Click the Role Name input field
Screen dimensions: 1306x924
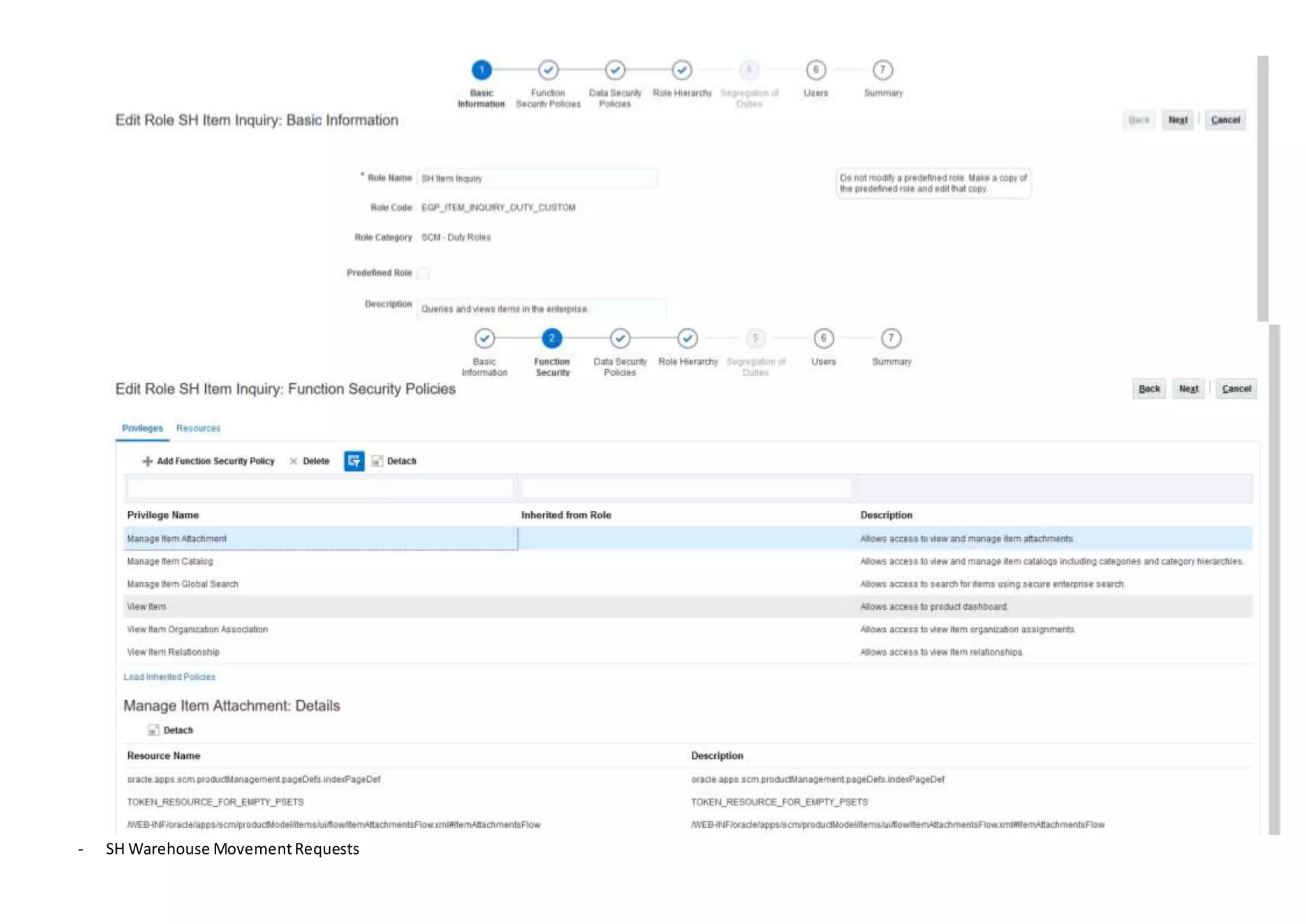tap(537, 179)
